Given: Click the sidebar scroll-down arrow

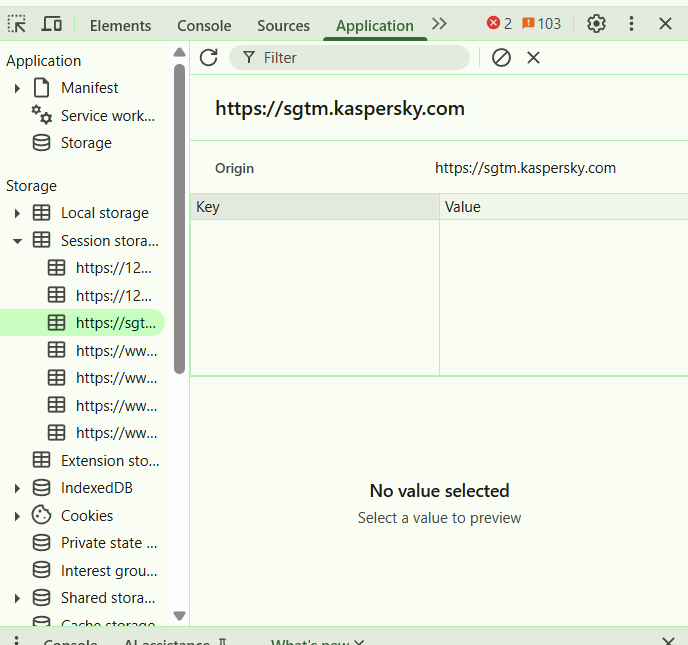Looking at the screenshot, I should [179, 616].
